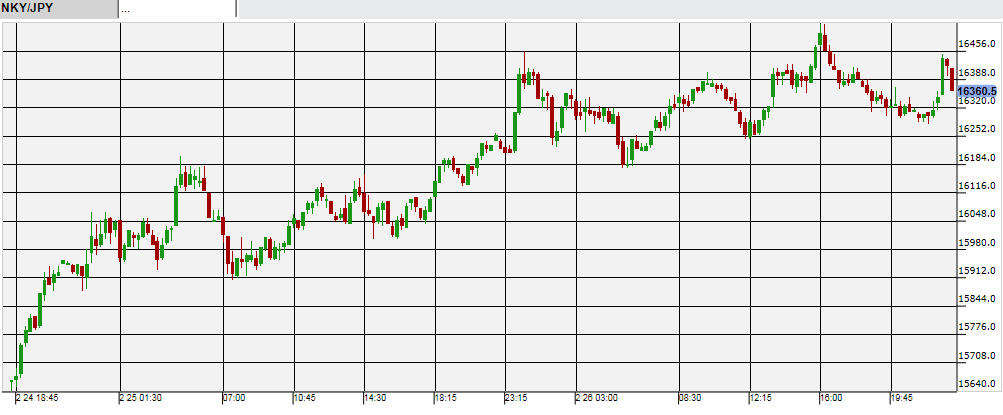Click the 16184.0 price axis label
Image resolution: width=1003 pixels, height=415 pixels.
977,158
